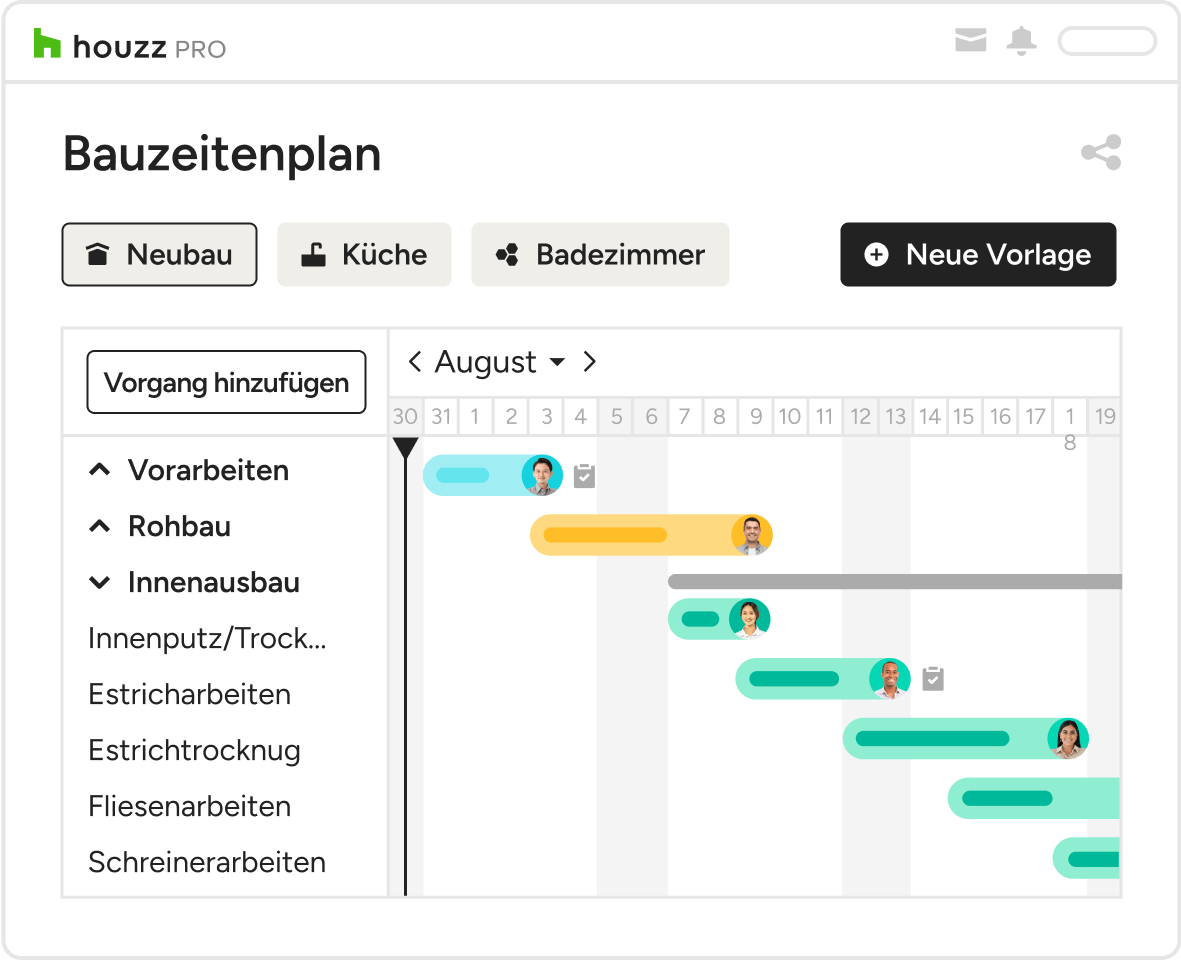Select the Neubau template tab
This screenshot has height=960, width=1181.
(160, 254)
